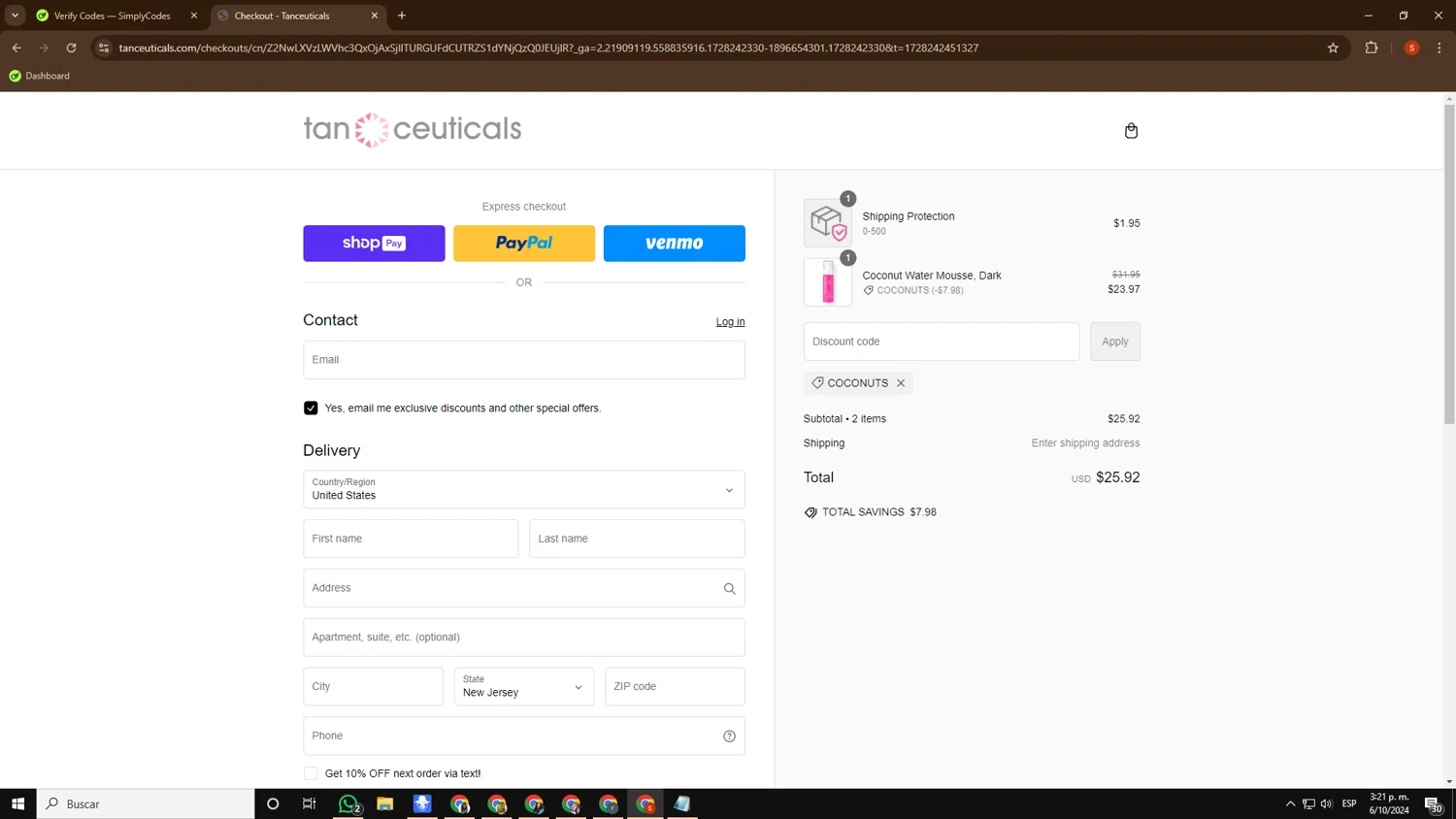Open the Chrome profile avatar
Image resolution: width=1456 pixels, height=819 pixels.
pos(1411,48)
